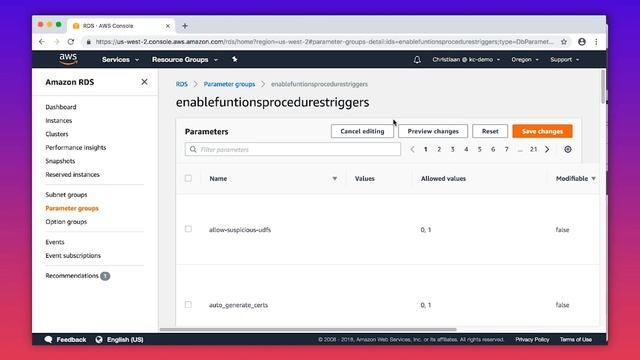Open the Terms of Use link
This screenshot has width=640, height=360.
click(x=576, y=339)
